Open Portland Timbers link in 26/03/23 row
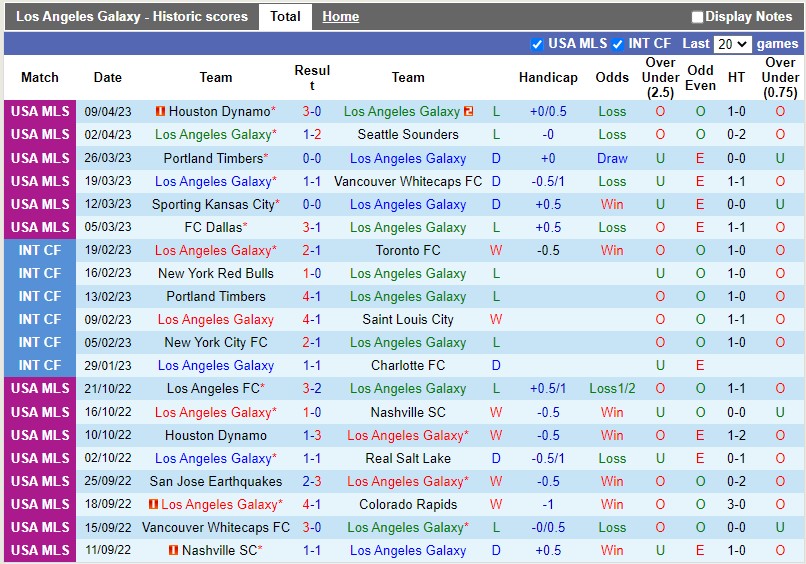This screenshot has height=564, width=806. tap(213, 158)
